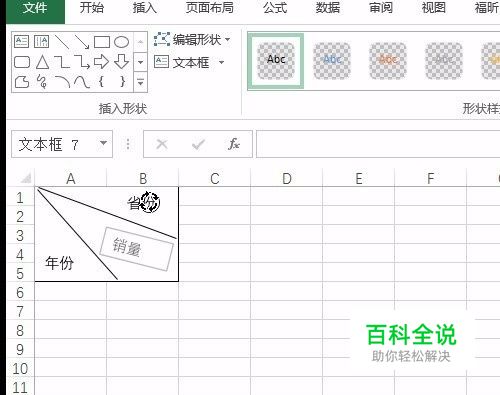Pick the rectangle shape
500x395 pixels.
click(x=102, y=42)
